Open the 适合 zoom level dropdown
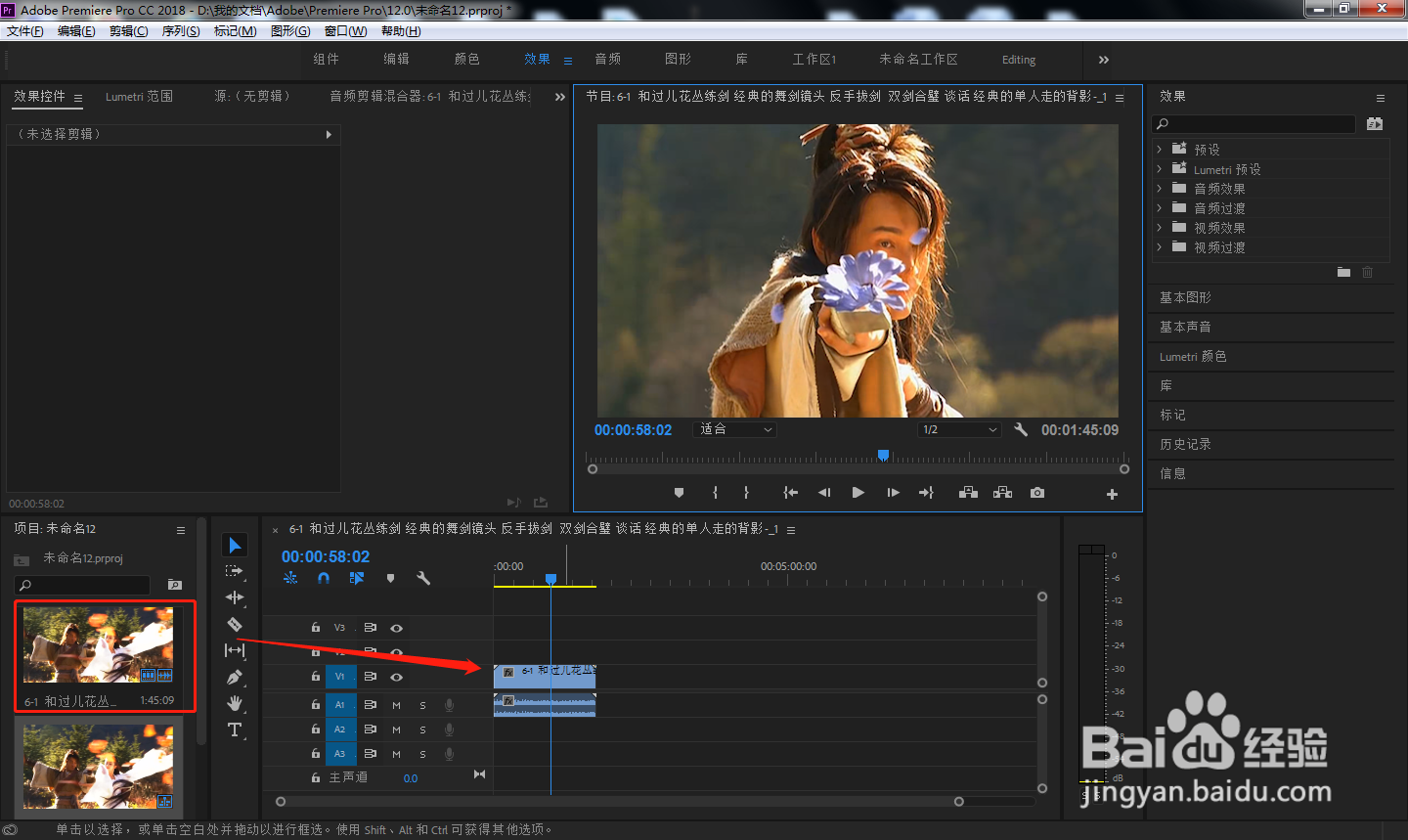 pos(735,429)
